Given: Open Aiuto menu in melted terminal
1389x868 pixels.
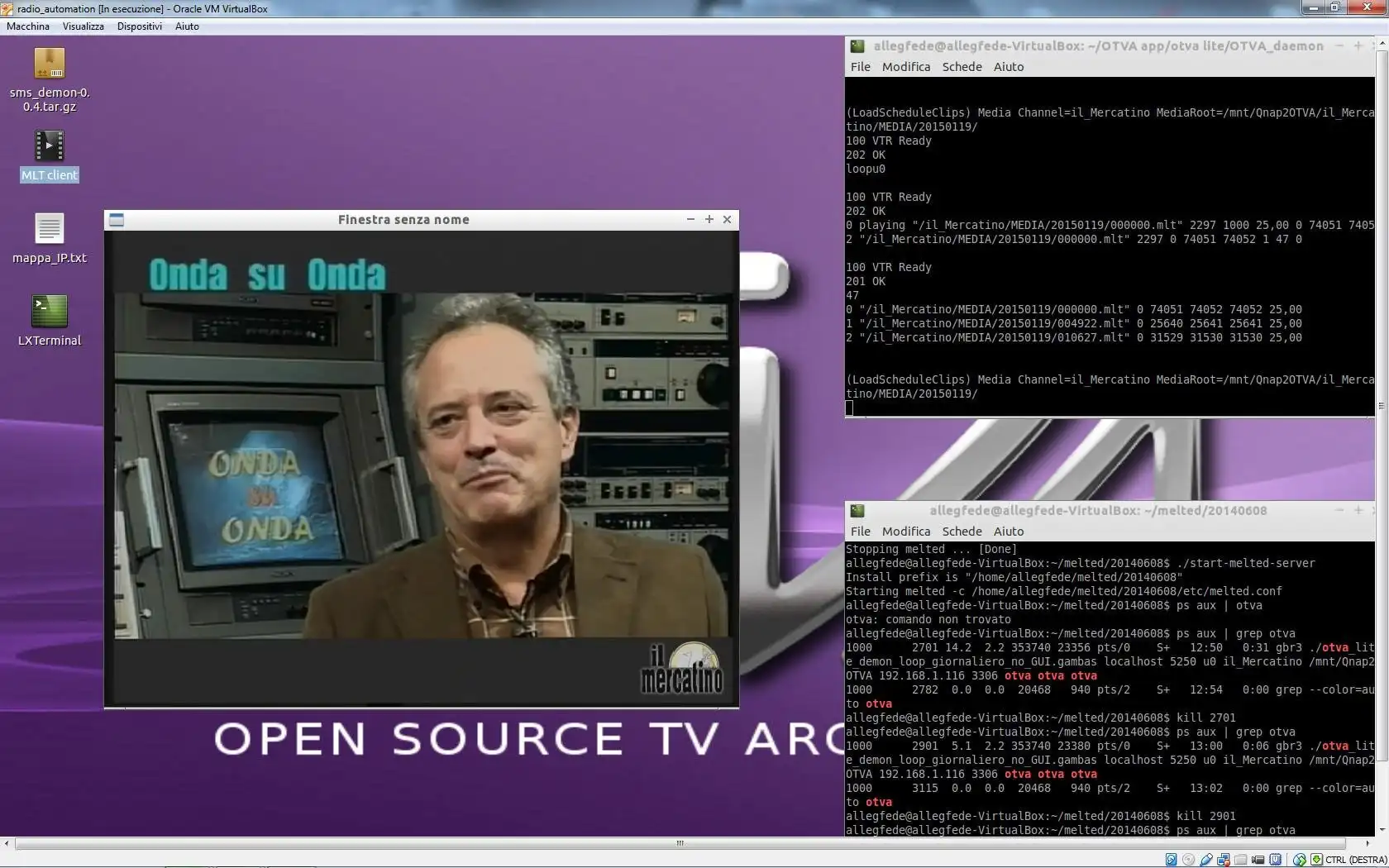Looking at the screenshot, I should (x=1009, y=532).
